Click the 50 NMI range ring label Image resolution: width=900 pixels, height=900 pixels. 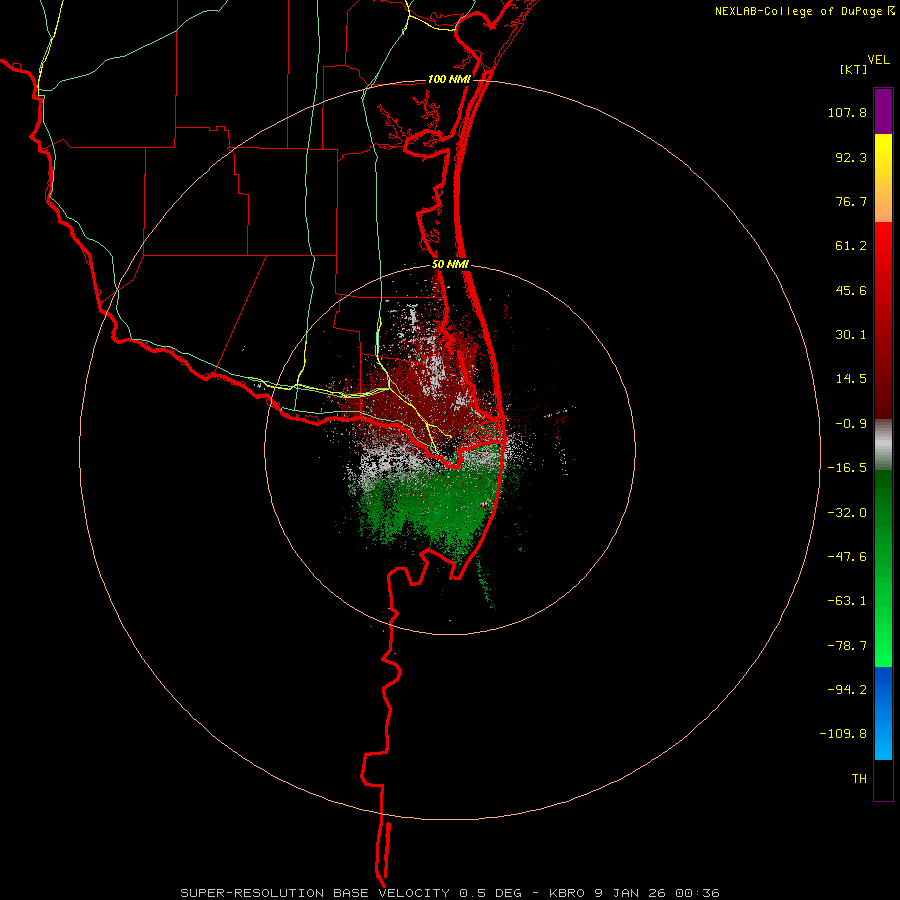click(x=450, y=265)
